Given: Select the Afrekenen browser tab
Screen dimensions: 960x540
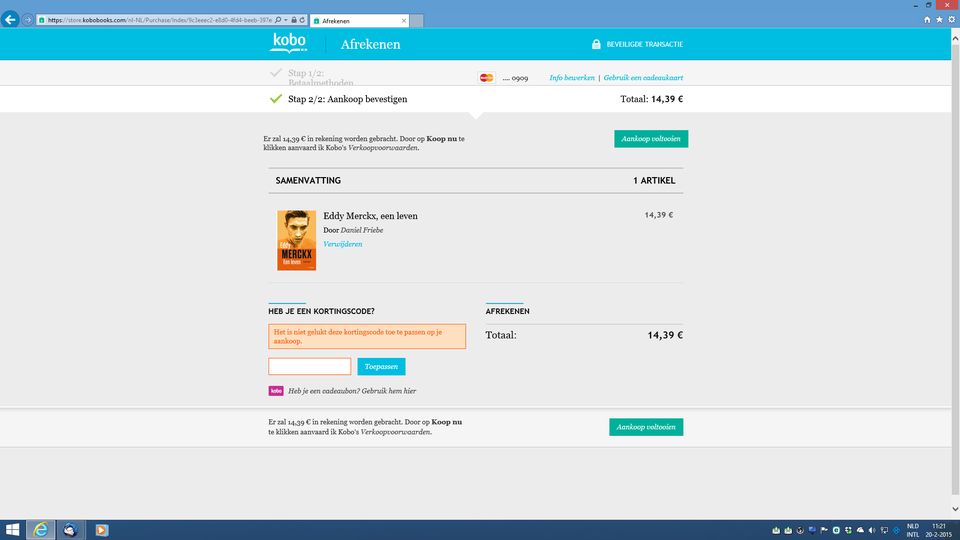Looking at the screenshot, I should click(x=359, y=21).
